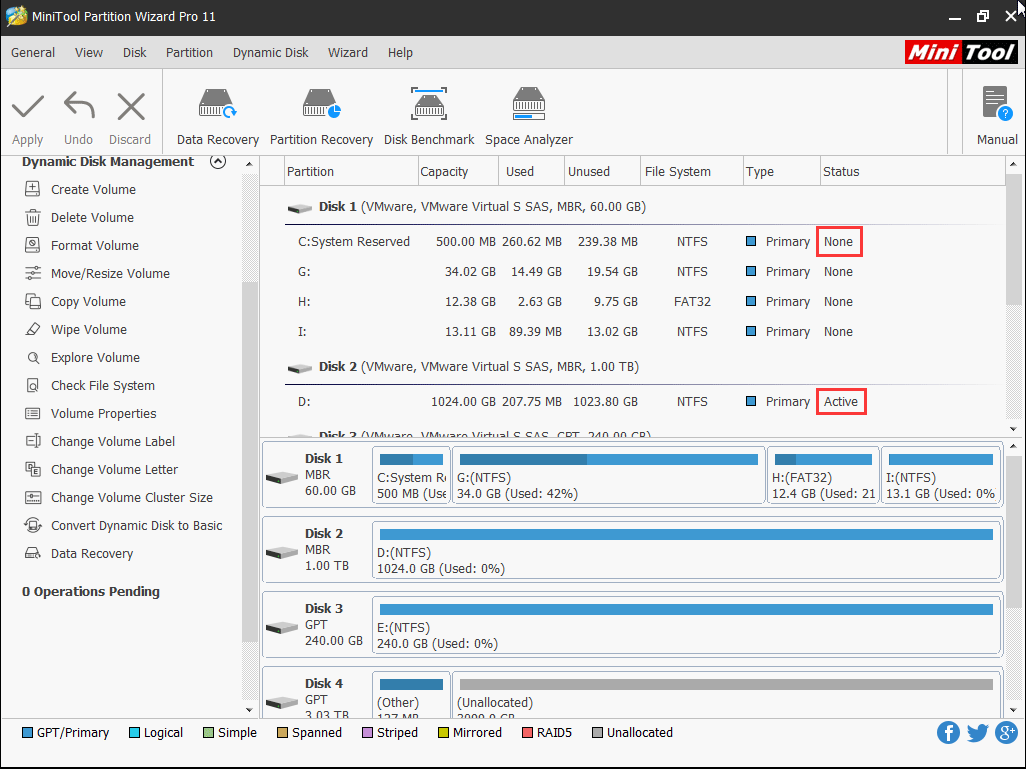Open the Partition menu
1026x769 pixels.
click(189, 52)
